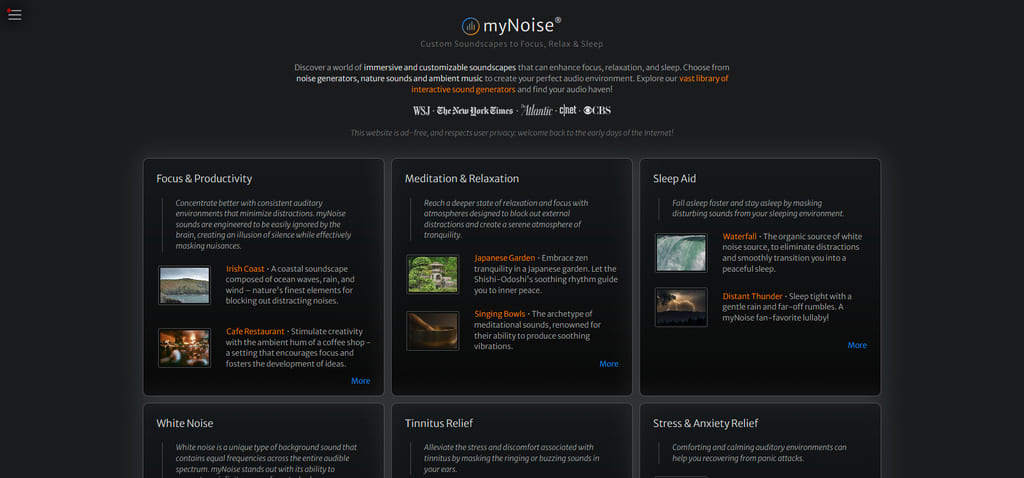Click the Stress & Anxiety Relief heading
The height and width of the screenshot is (478, 1024).
pyautogui.click(x=705, y=423)
